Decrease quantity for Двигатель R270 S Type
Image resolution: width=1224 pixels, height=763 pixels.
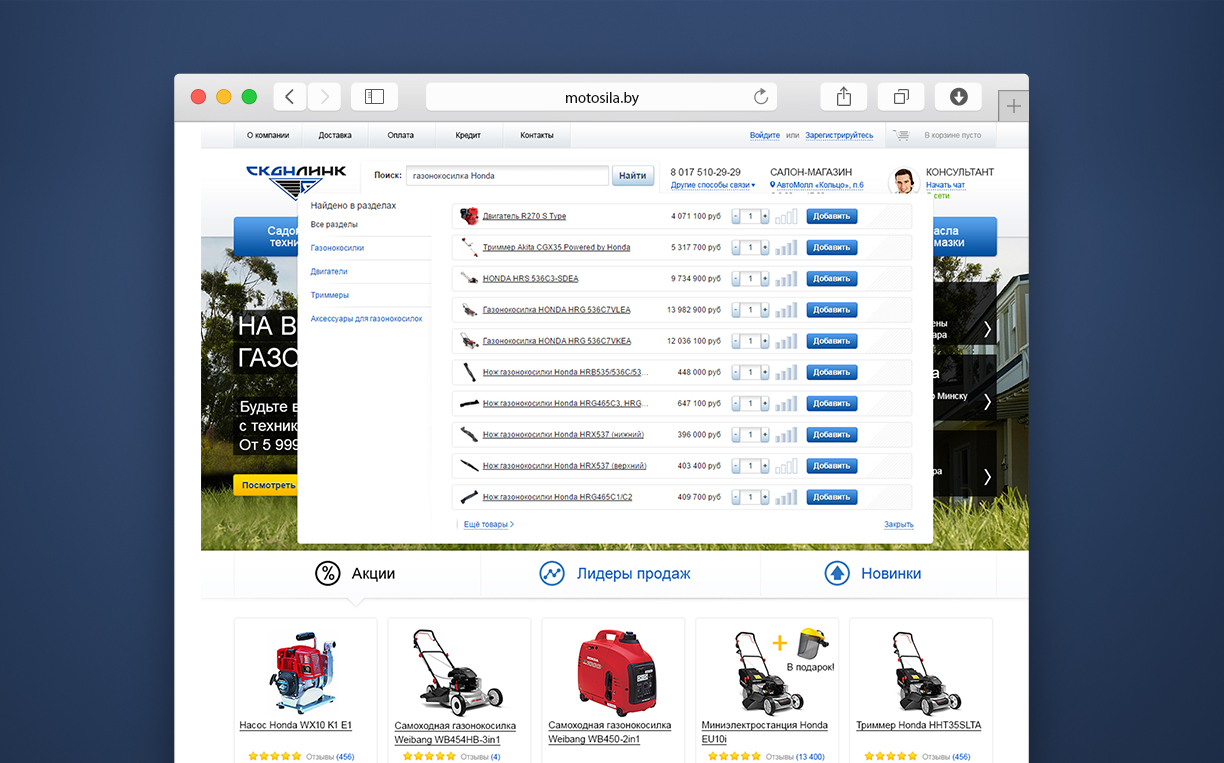coord(736,216)
